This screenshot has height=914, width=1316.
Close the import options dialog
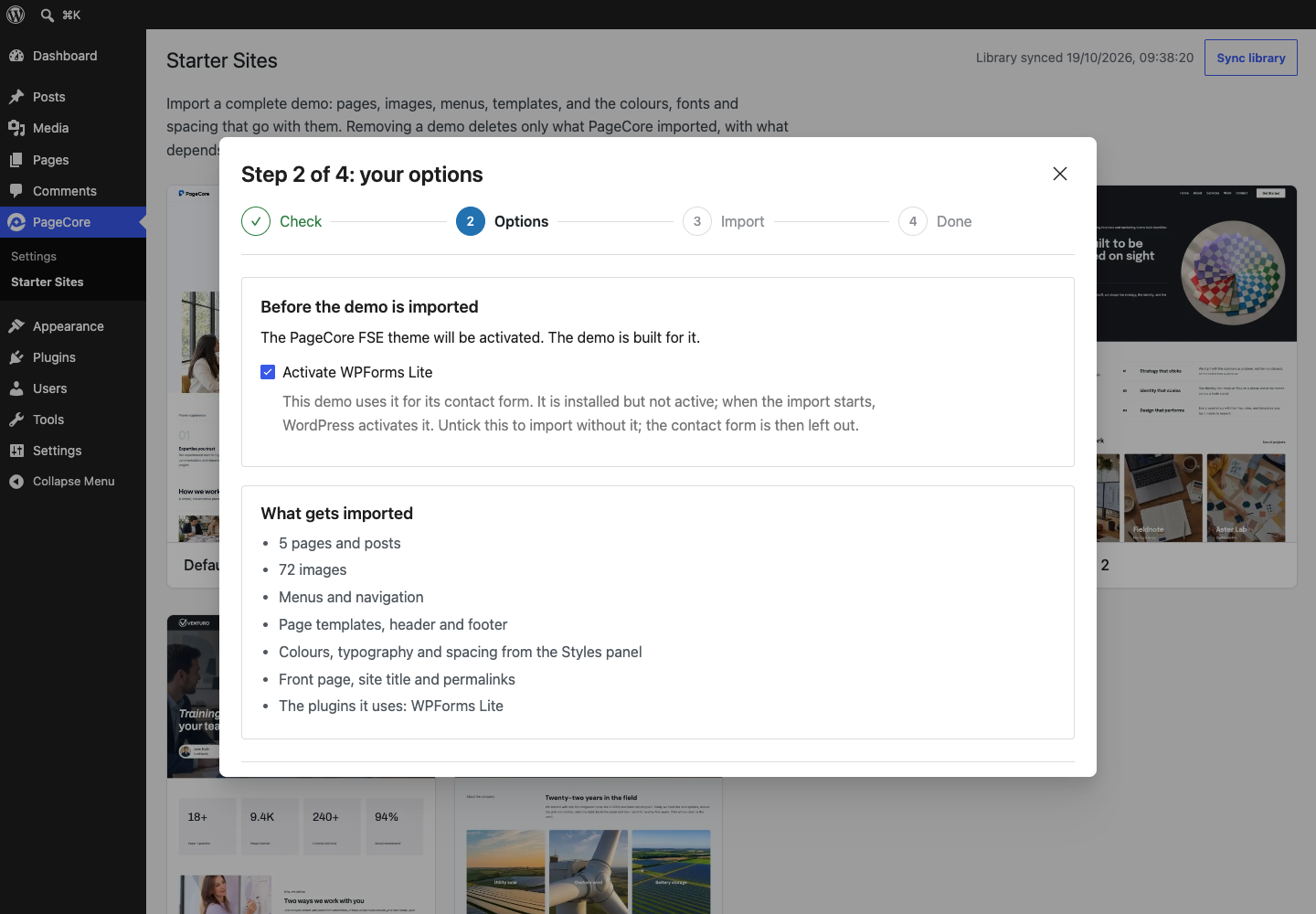[1060, 174]
